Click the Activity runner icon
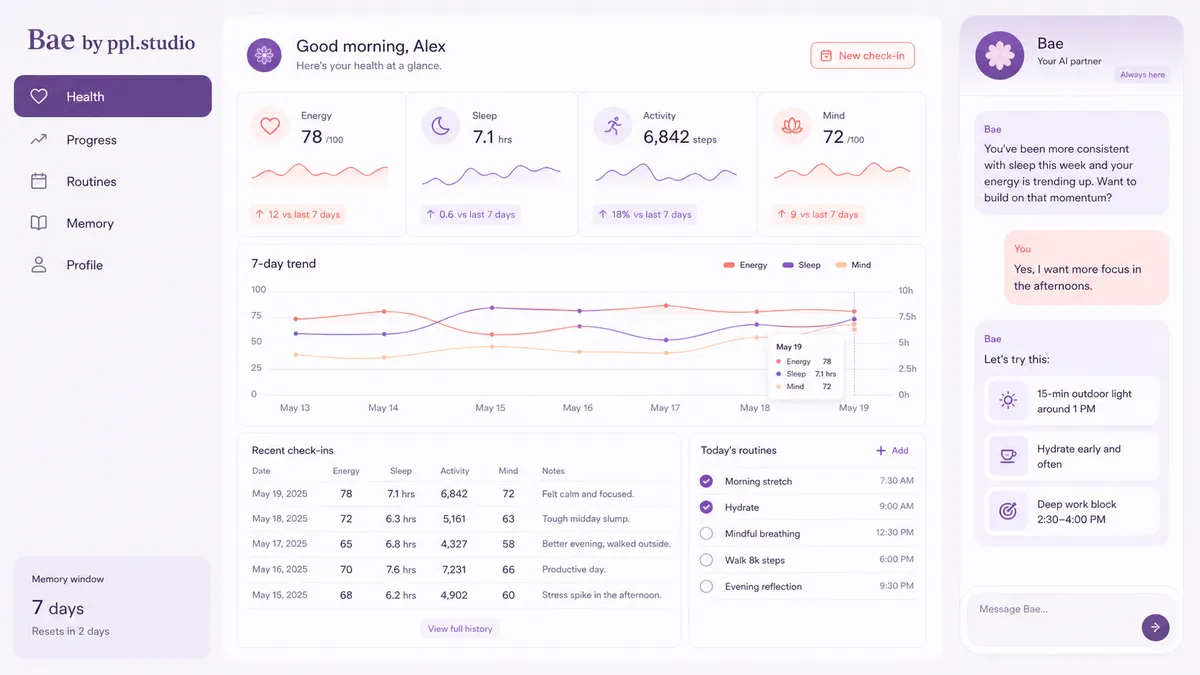The height and width of the screenshot is (675, 1200). click(613, 126)
